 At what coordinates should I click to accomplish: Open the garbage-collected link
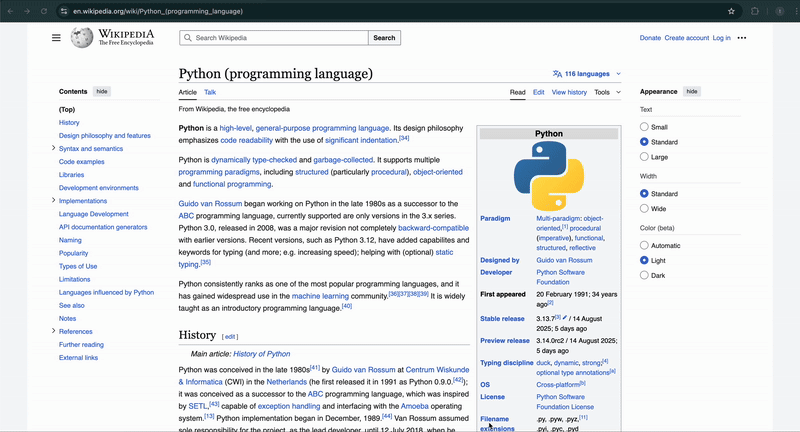tap(343, 160)
